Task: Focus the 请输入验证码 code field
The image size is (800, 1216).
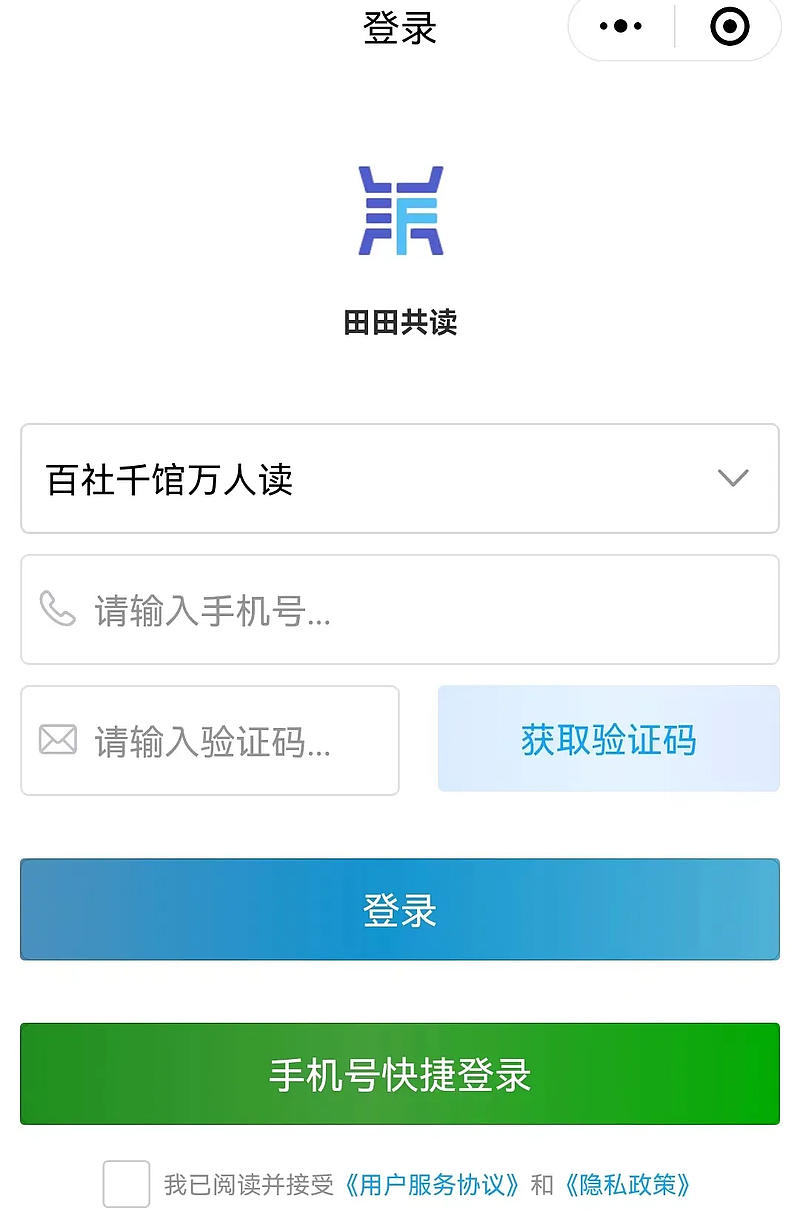Action: point(230,741)
